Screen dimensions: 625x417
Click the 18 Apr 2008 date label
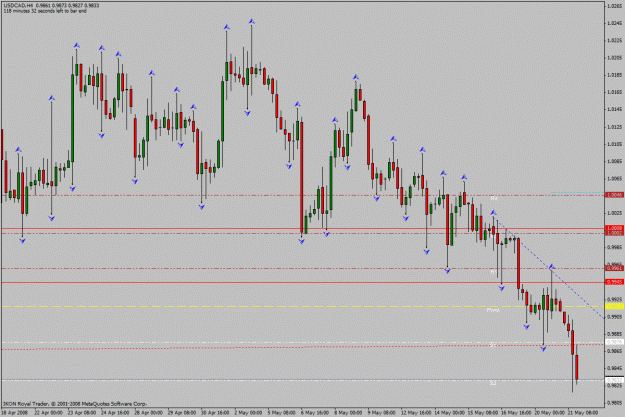[14, 413]
